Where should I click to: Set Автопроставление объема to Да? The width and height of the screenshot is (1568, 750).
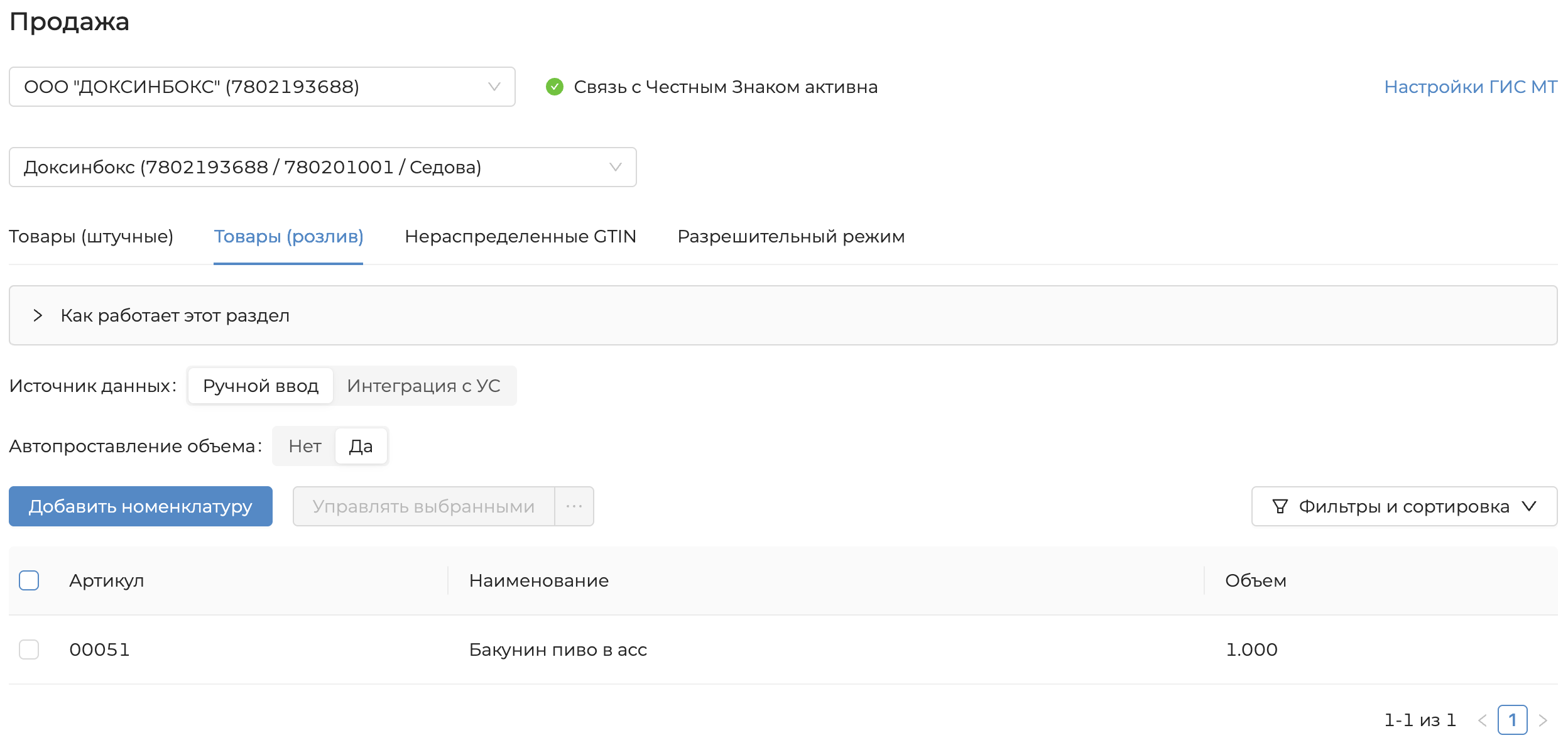point(361,446)
